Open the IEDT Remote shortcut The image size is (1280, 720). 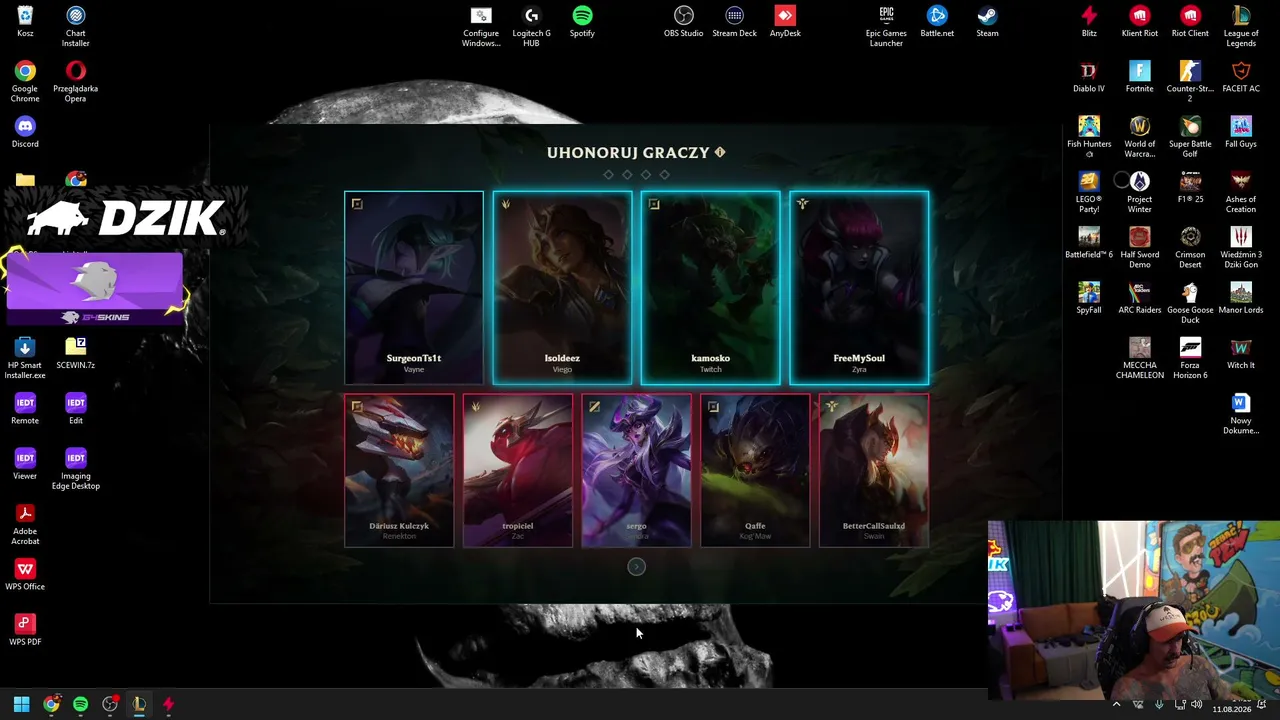click(x=25, y=408)
